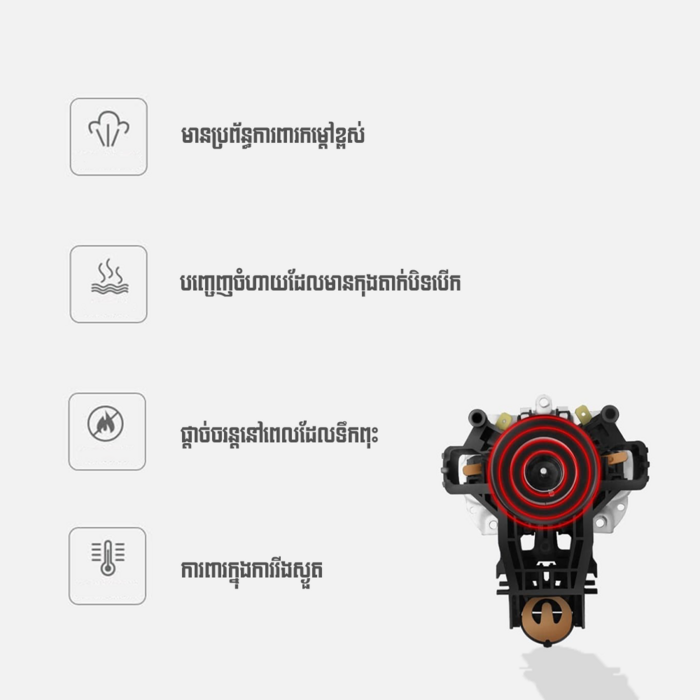Image resolution: width=700 pixels, height=700 pixels.
Task: Click the gray shadow beneath the thermostat
Action: 576,674
